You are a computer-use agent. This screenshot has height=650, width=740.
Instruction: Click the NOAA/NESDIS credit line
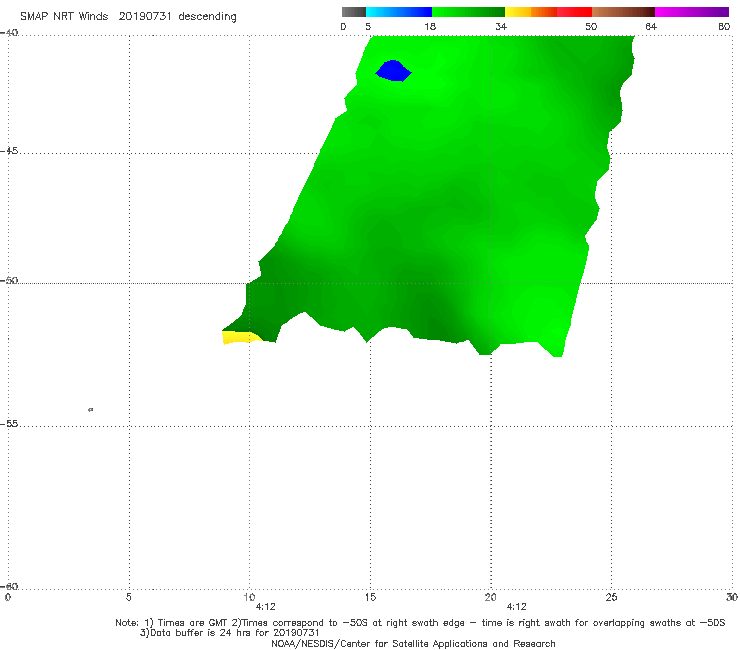point(413,643)
